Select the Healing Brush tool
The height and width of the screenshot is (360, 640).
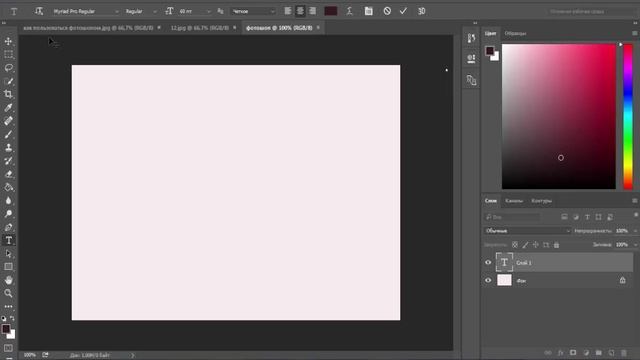(x=8, y=121)
